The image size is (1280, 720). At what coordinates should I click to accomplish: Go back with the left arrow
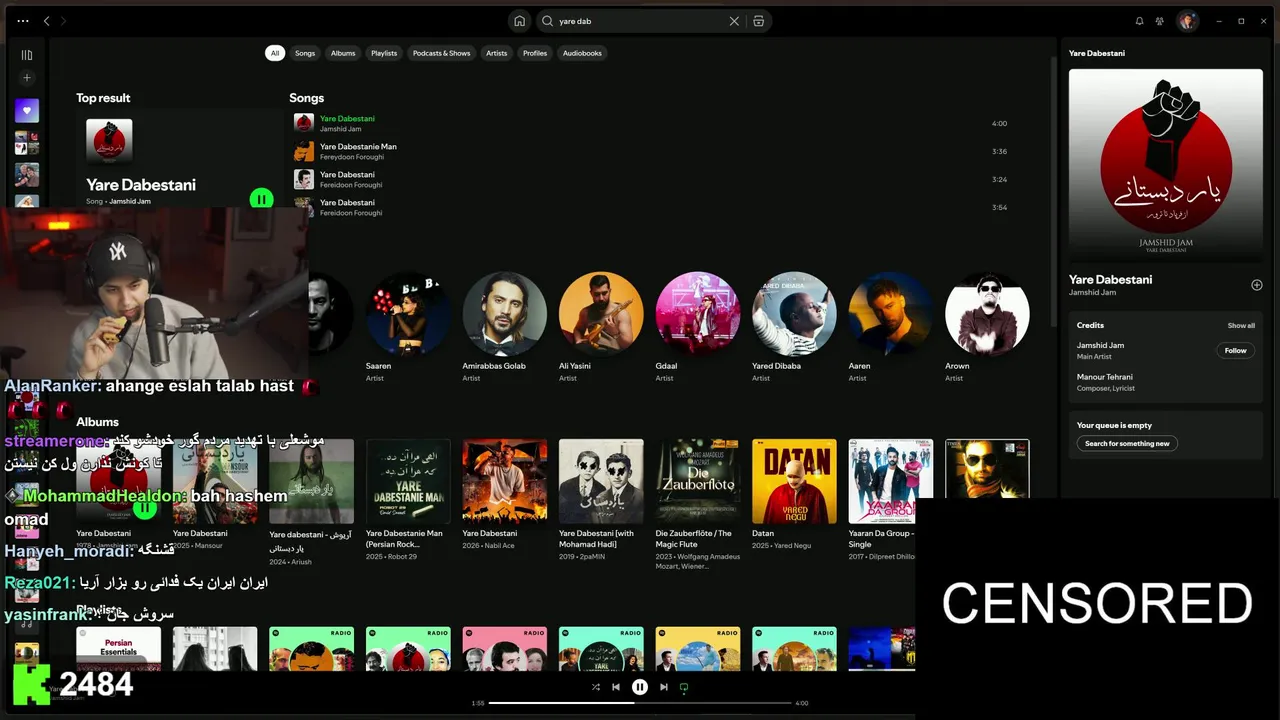click(46, 21)
